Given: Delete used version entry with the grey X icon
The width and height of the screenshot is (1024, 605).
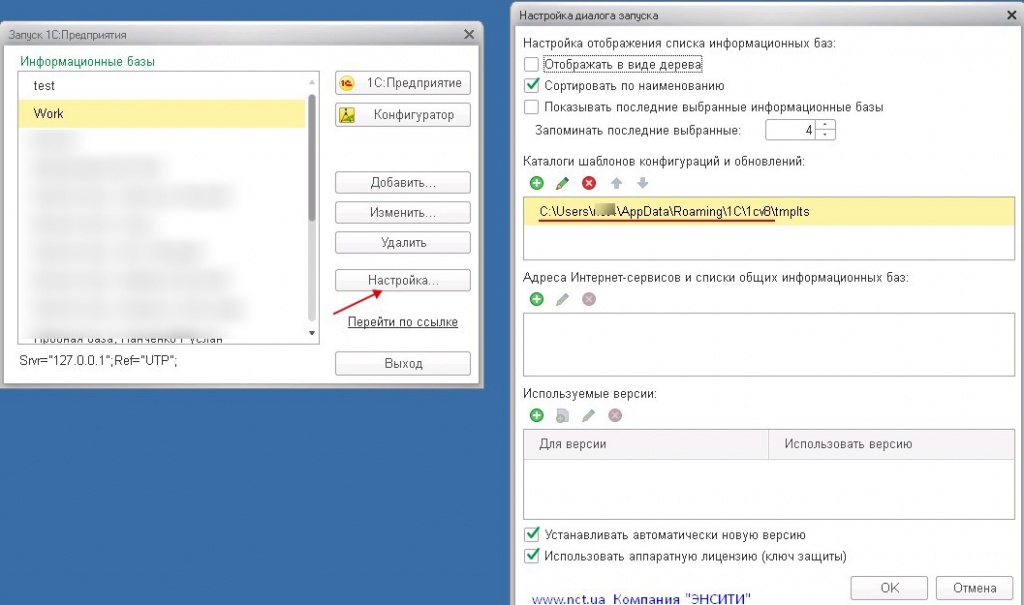Looking at the screenshot, I should [x=615, y=416].
